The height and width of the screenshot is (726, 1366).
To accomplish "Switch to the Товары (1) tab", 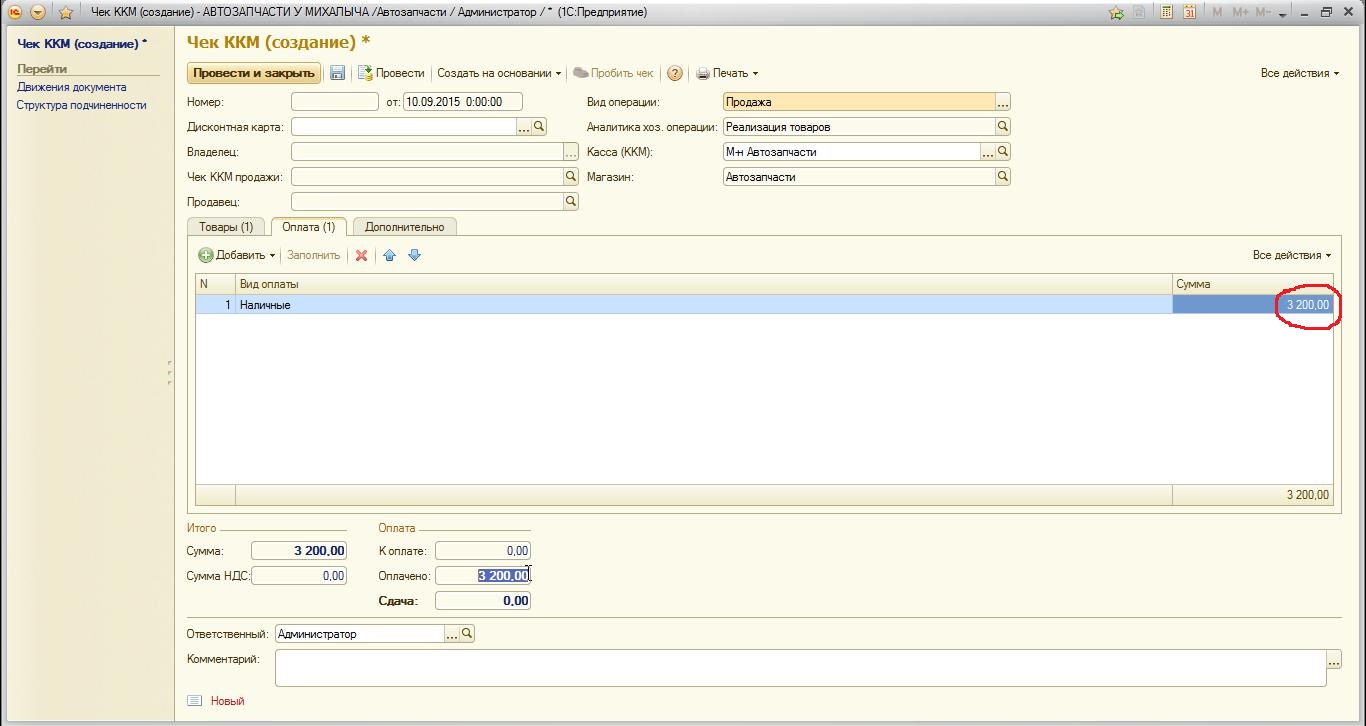I will (227, 227).
